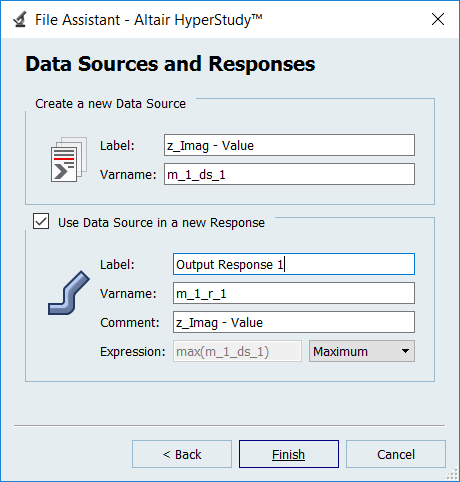Cancel the File Assistant wizard

tap(396, 454)
